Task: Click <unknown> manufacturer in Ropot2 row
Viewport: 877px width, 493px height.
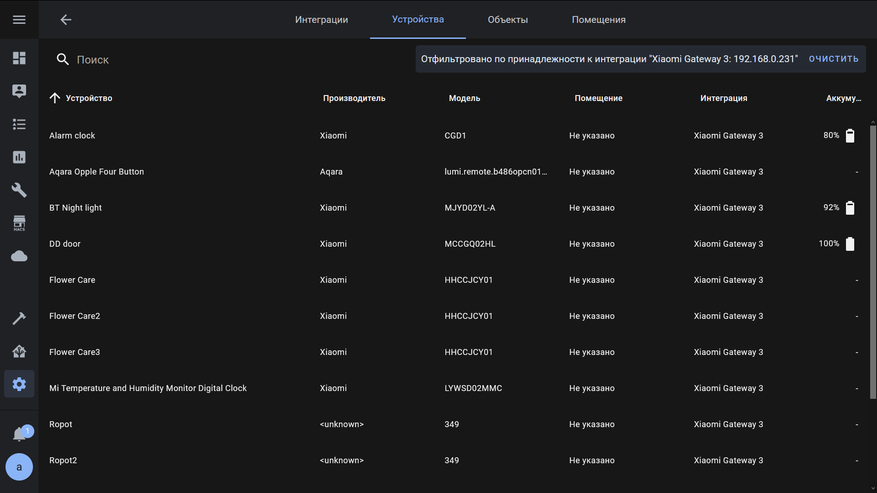Action: pos(342,461)
